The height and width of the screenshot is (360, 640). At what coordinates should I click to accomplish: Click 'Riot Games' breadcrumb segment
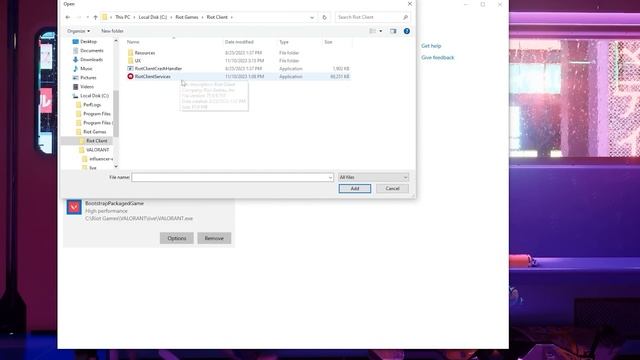(187, 17)
